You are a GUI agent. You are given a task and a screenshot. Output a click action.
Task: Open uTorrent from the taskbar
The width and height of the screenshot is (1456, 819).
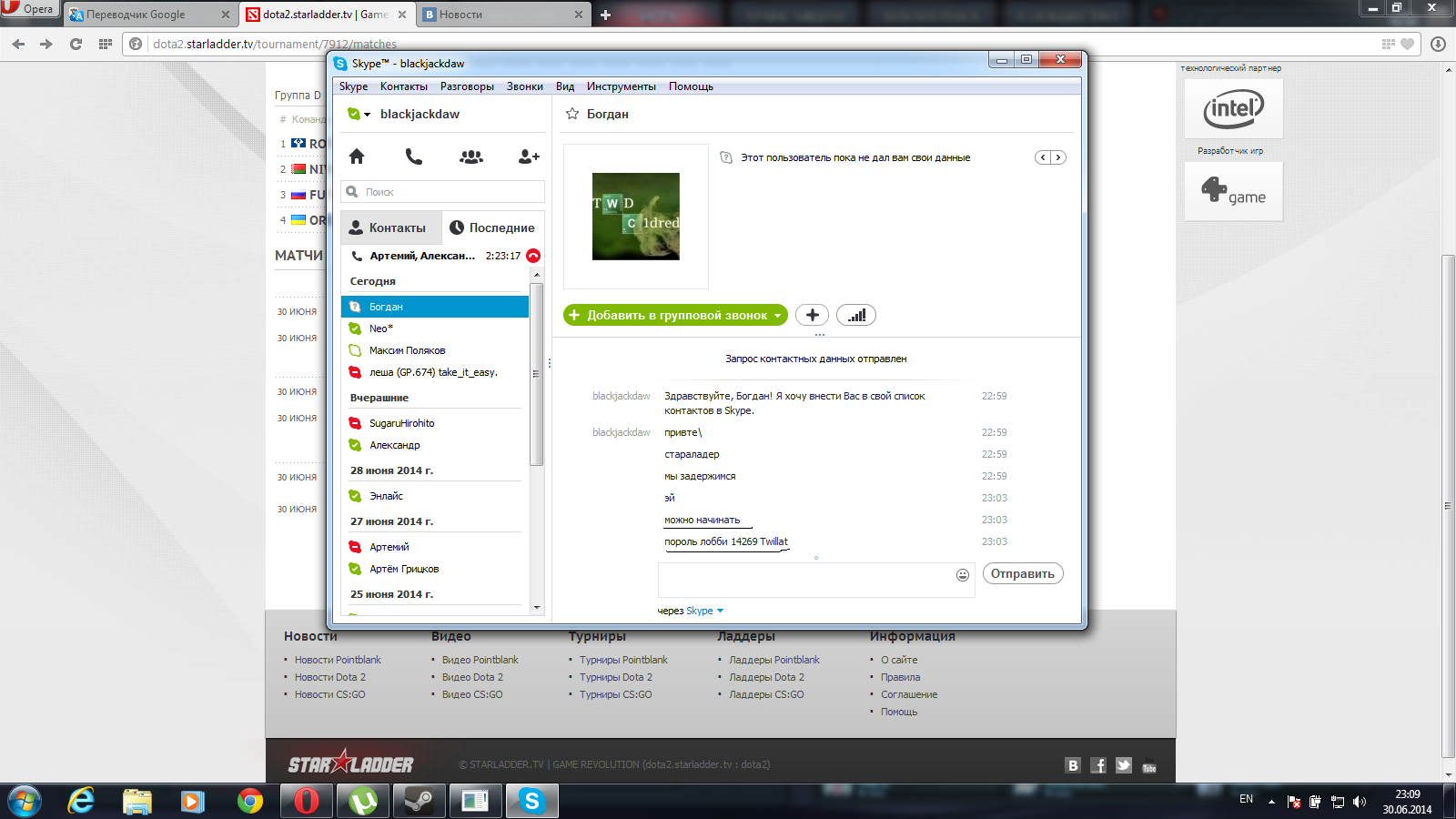click(363, 801)
